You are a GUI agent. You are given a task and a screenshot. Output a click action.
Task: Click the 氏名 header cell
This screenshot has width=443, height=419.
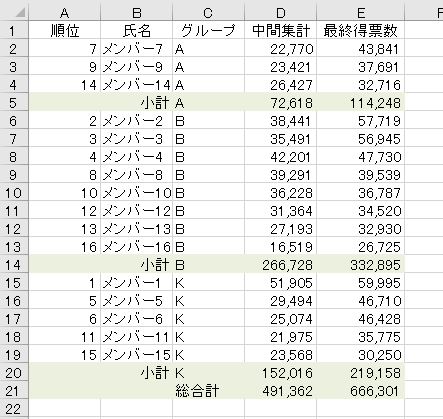137,31
